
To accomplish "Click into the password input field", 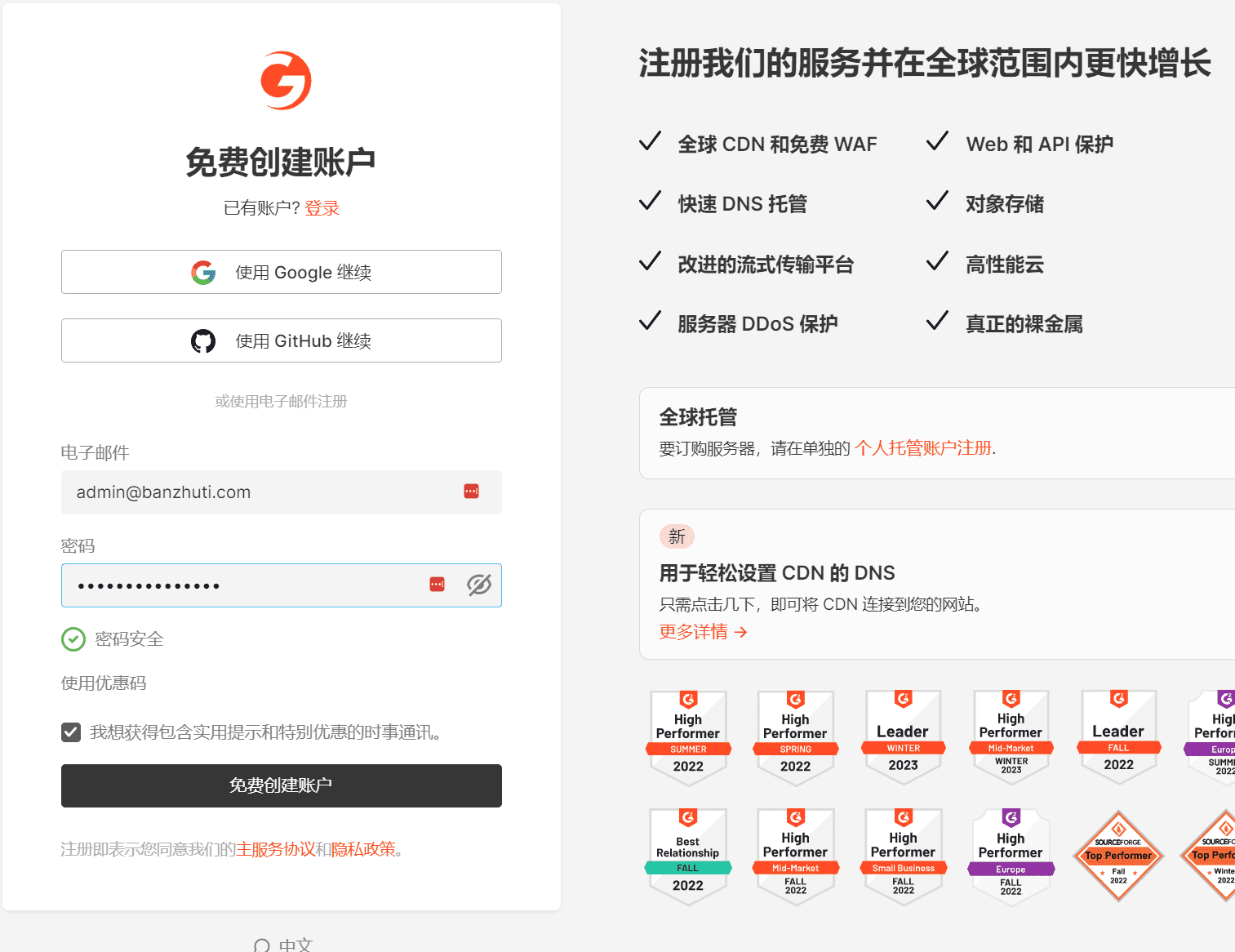I will (x=282, y=585).
